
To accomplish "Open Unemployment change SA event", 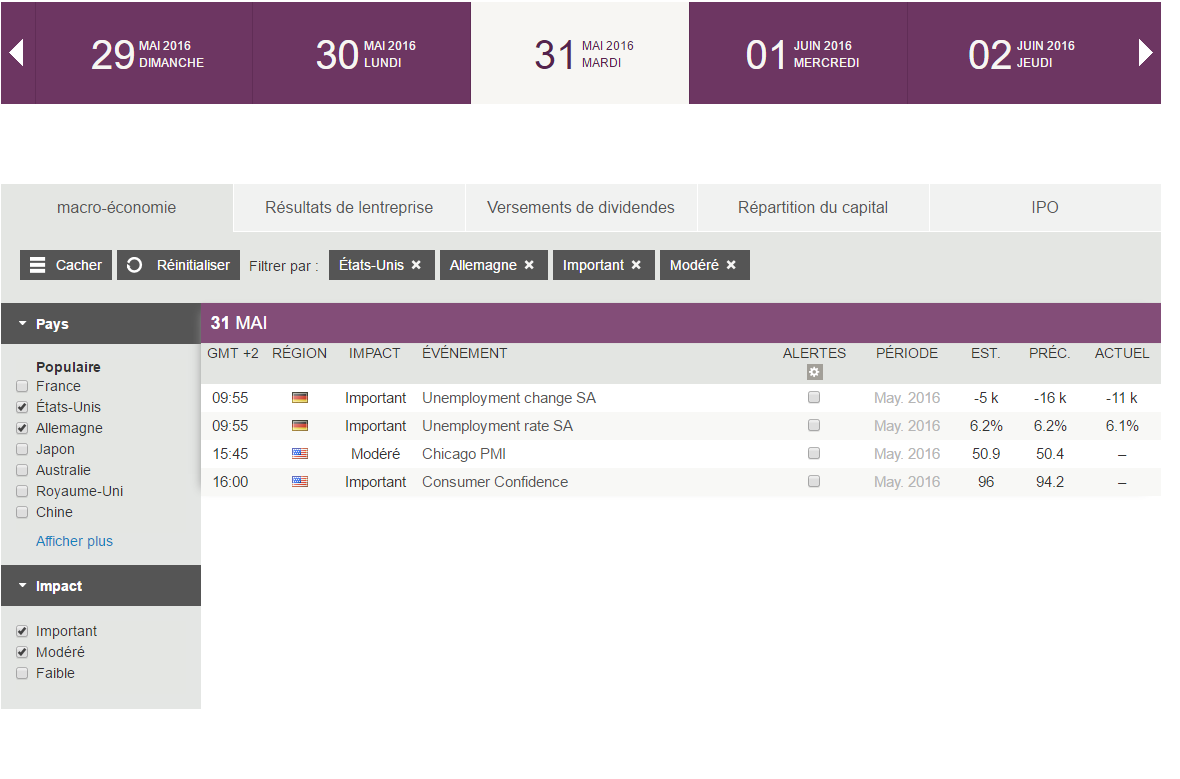I will pyautogui.click(x=509, y=398).
